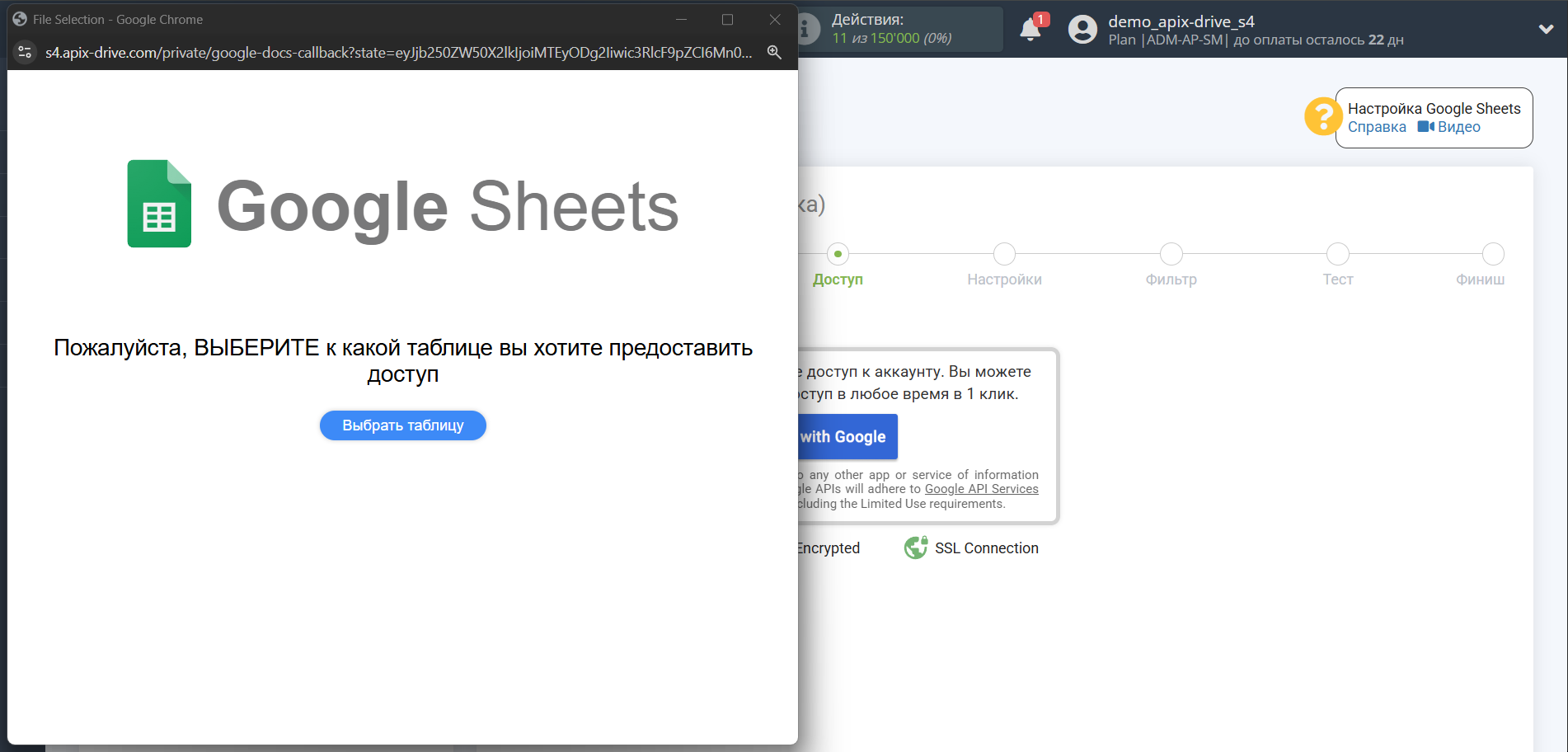Open the Справка link
The height and width of the screenshot is (752, 1568).
coord(1376,126)
